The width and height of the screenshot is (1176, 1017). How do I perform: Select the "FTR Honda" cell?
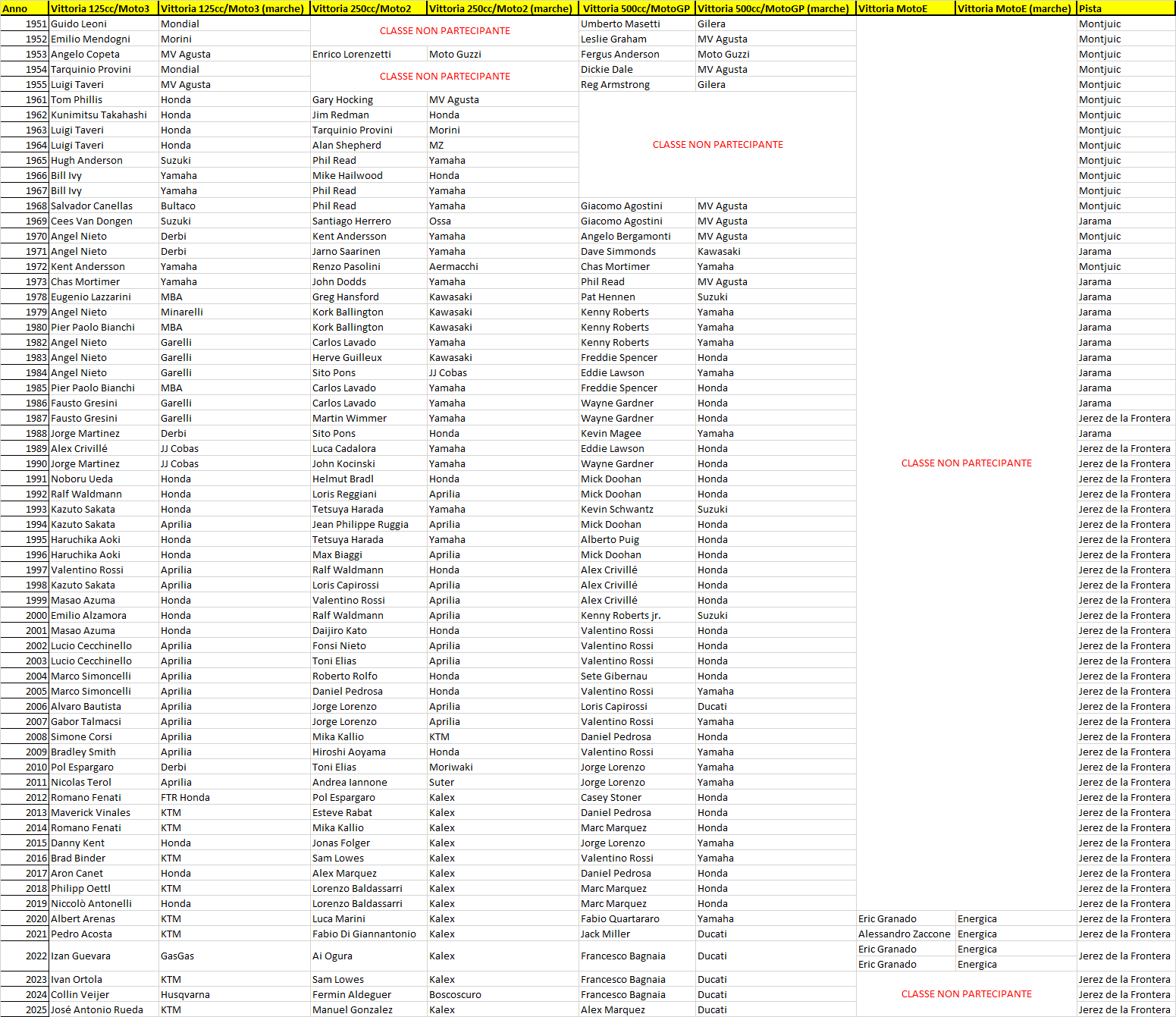[185, 797]
